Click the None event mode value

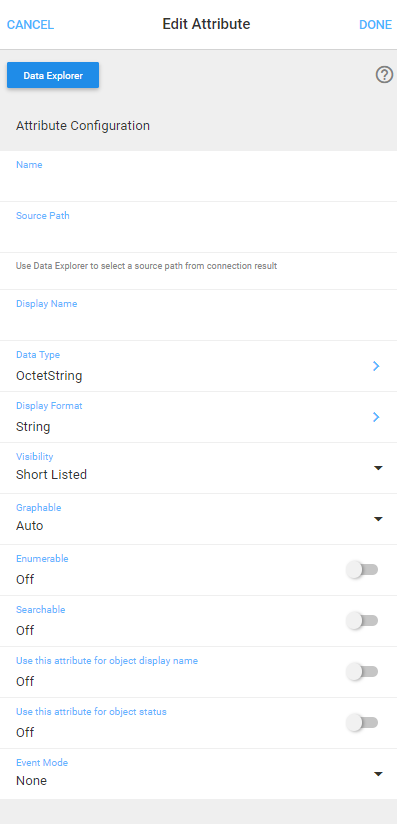[x=32, y=780]
